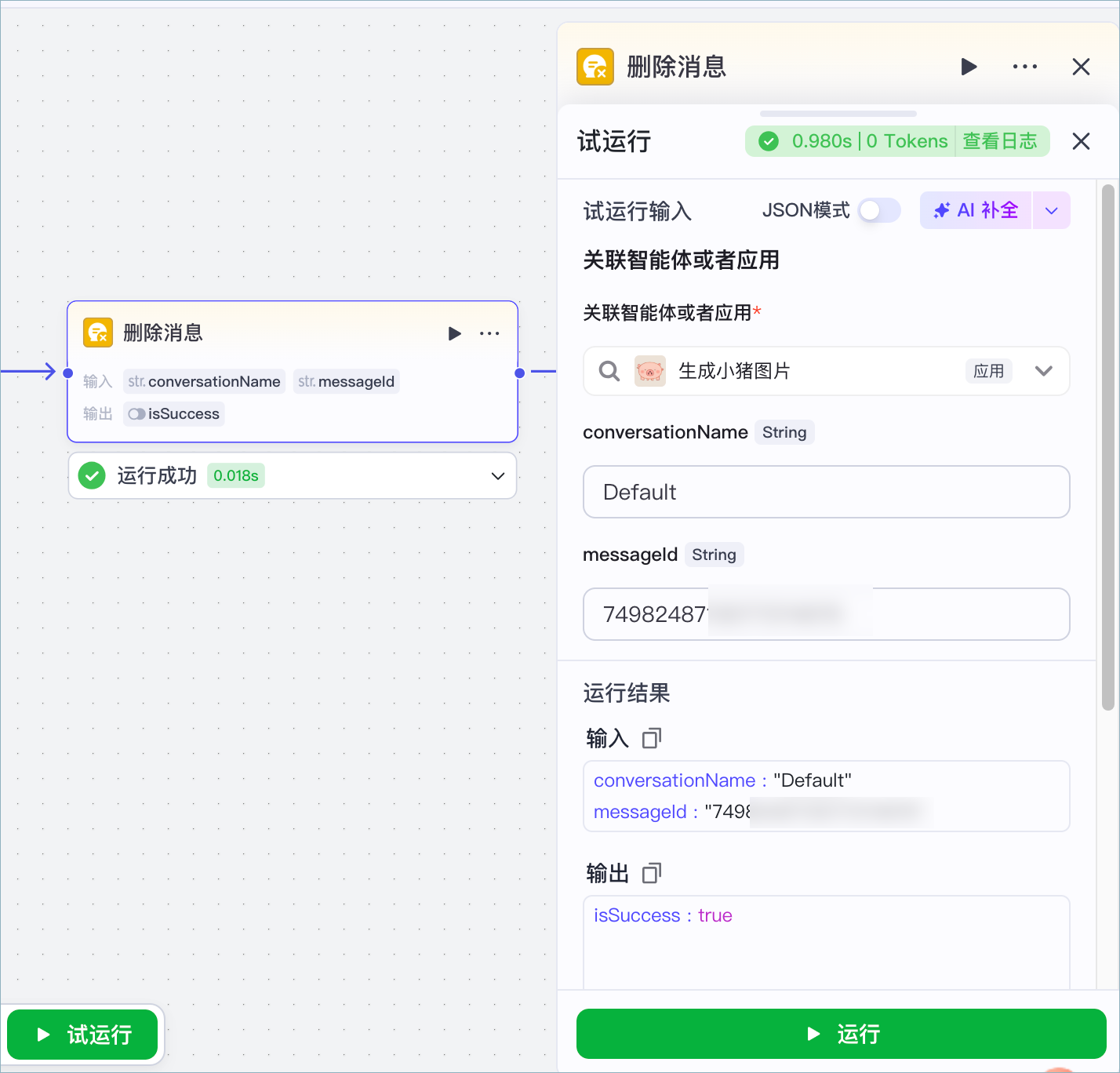
Task: Click the AI 补全 button
Action: tap(976, 210)
